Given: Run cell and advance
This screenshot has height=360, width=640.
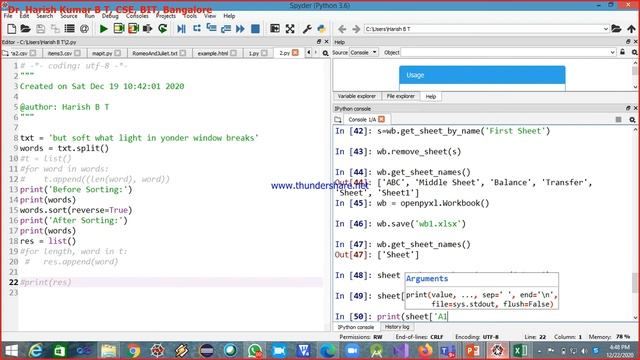Looking at the screenshot, I should [x=133, y=29].
